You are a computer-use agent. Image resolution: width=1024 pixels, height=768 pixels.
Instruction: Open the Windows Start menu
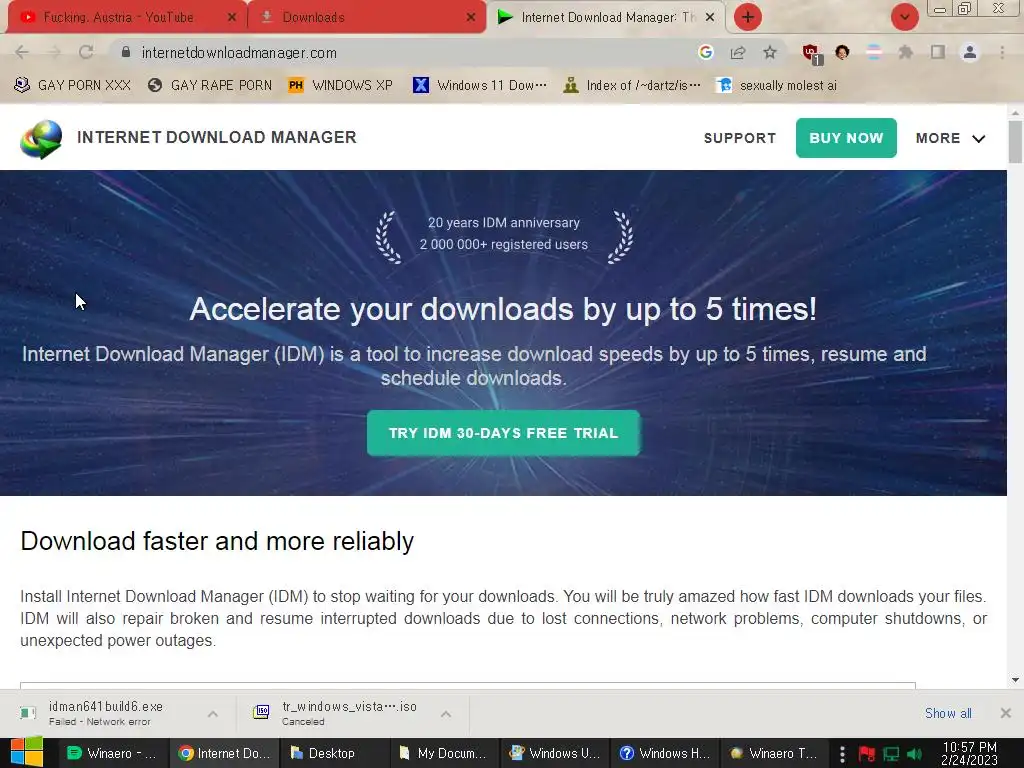coord(27,752)
